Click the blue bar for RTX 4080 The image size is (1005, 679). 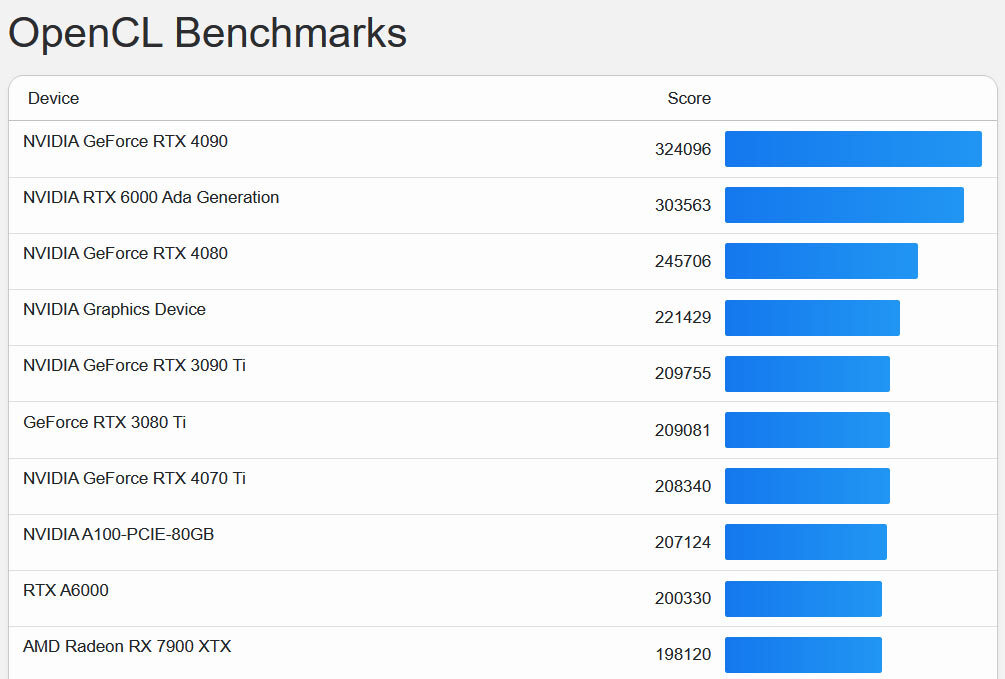(x=821, y=261)
